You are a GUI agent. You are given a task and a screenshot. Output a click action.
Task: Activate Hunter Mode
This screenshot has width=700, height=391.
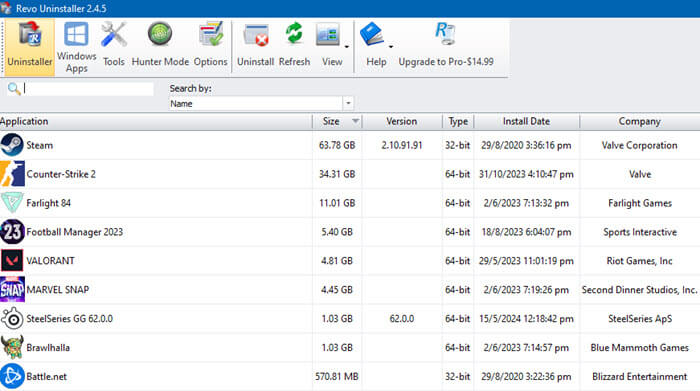pos(160,46)
